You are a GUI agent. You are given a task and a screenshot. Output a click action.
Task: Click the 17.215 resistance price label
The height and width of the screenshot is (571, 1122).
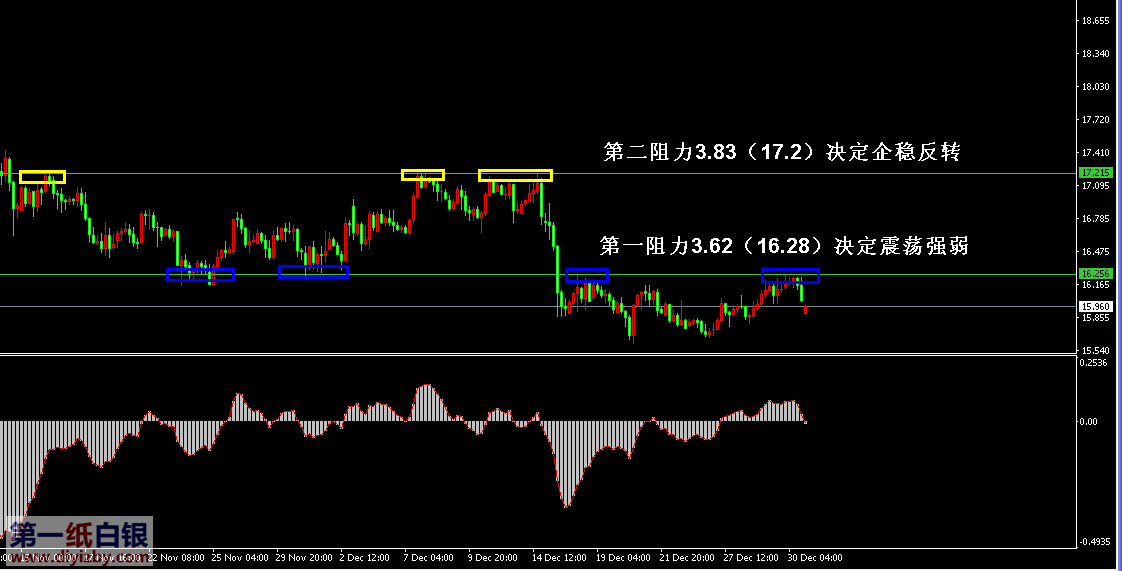click(x=1095, y=173)
